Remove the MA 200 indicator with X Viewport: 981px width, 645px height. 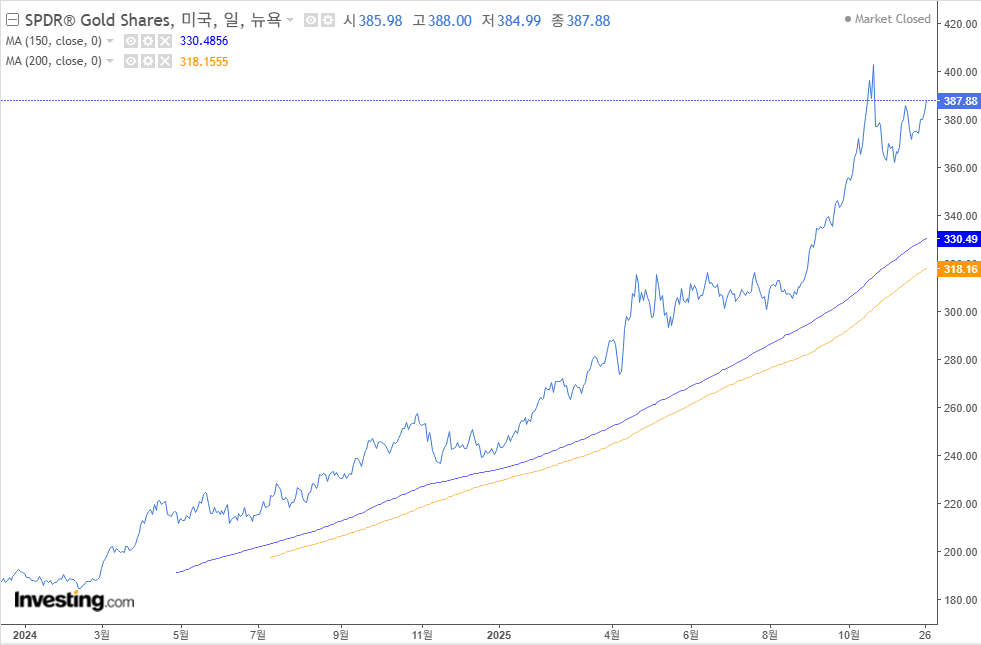pos(165,61)
